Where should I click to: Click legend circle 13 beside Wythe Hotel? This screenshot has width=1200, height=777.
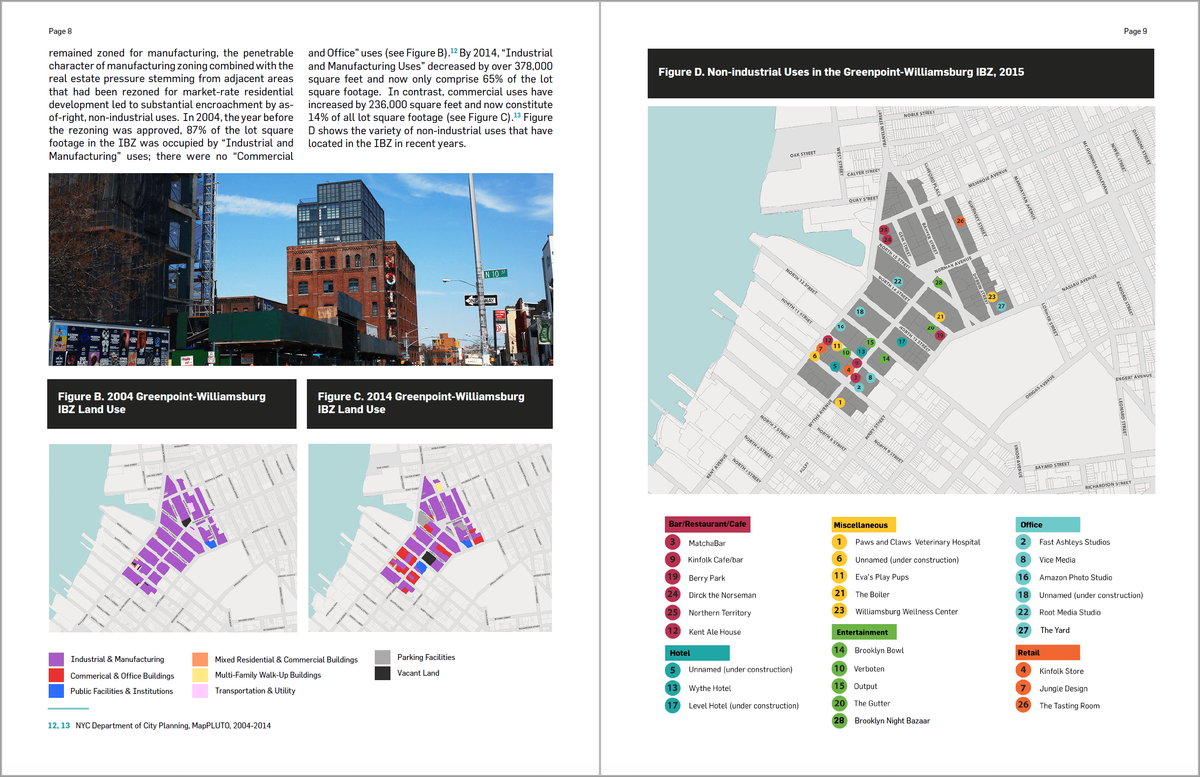[673, 688]
